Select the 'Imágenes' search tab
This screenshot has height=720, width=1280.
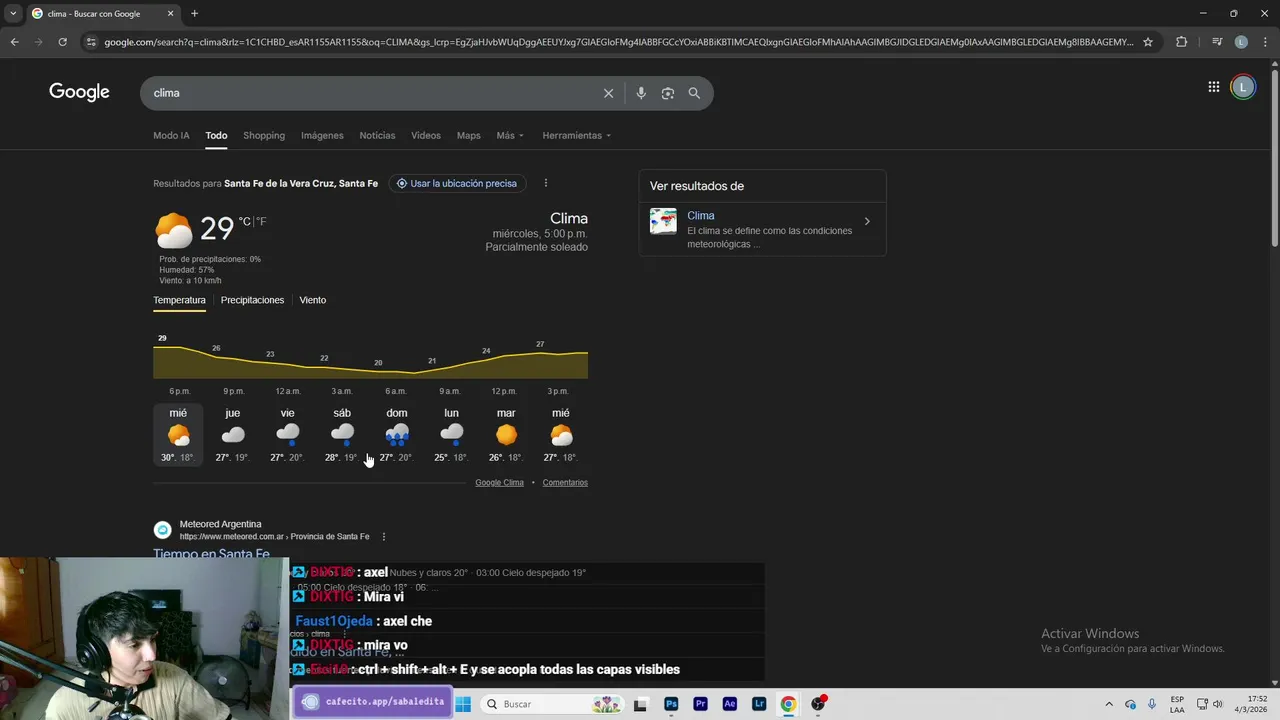pyautogui.click(x=322, y=135)
